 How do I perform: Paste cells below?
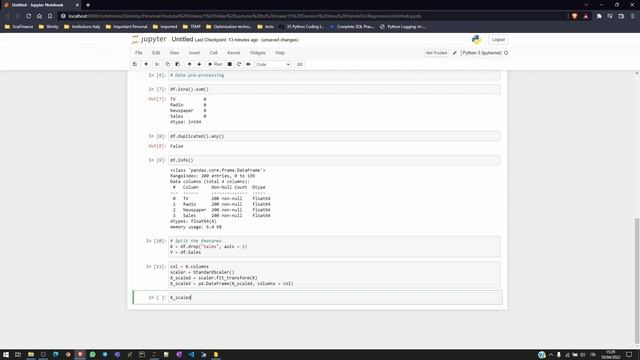tap(178, 64)
